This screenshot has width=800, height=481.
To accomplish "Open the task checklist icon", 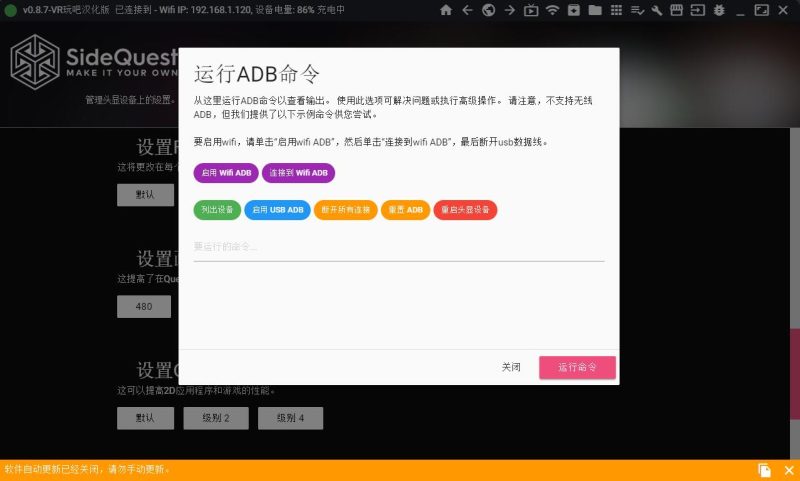I will [x=637, y=10].
